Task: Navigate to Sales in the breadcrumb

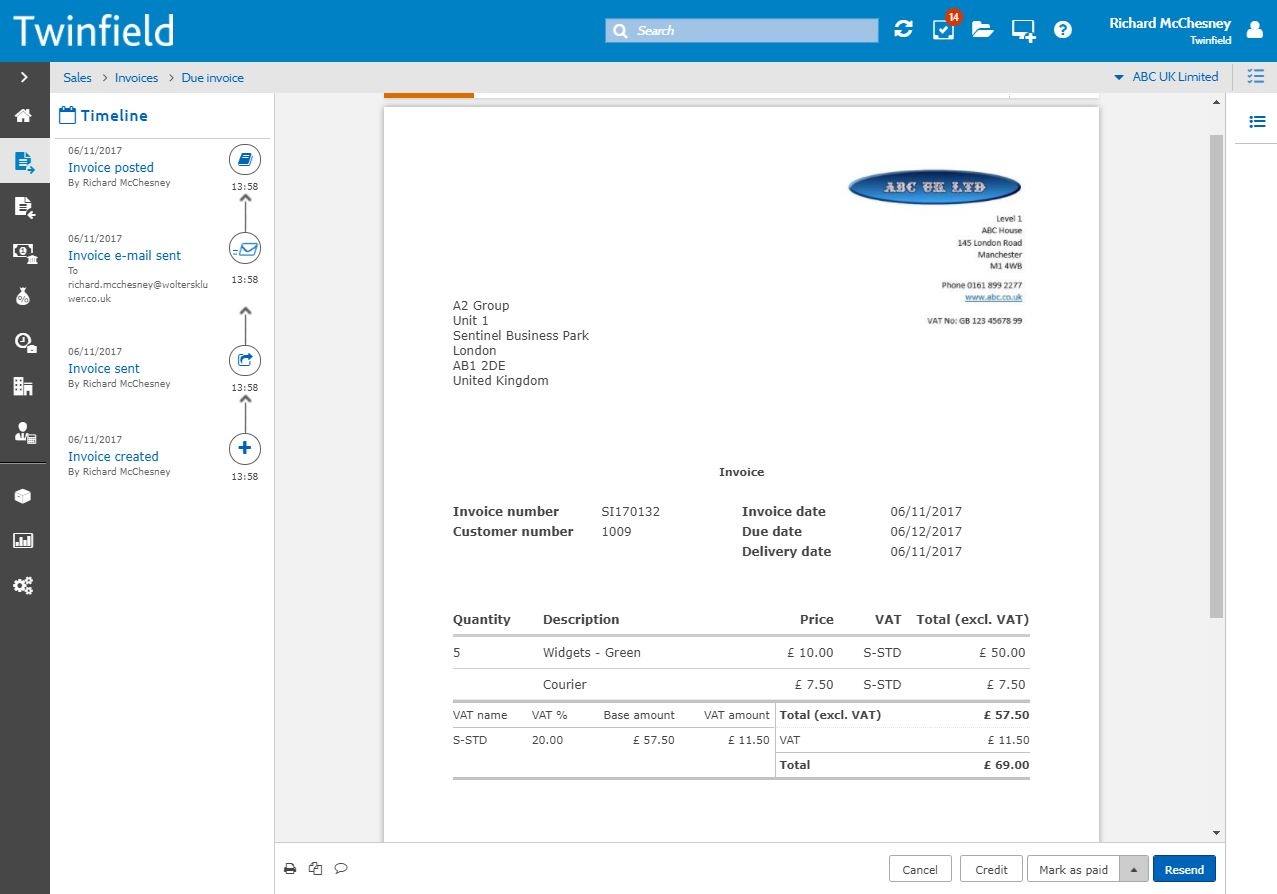Action: click(77, 78)
